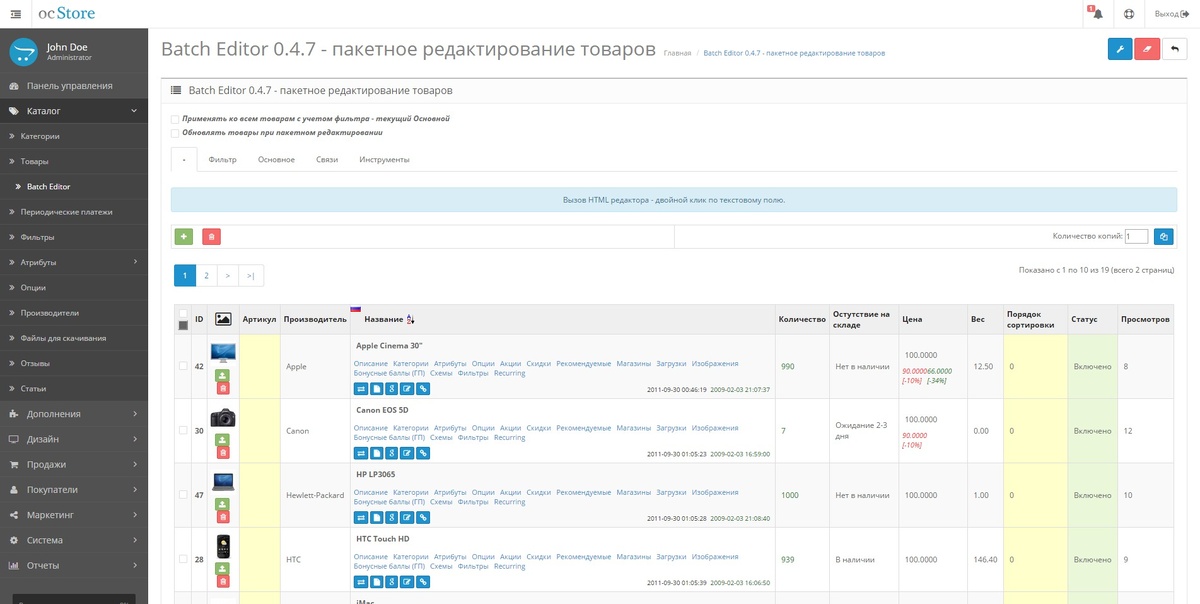Click the Google icon under Apple Cinema 30"
Viewport: 1200px width, 604px height.
(392, 388)
